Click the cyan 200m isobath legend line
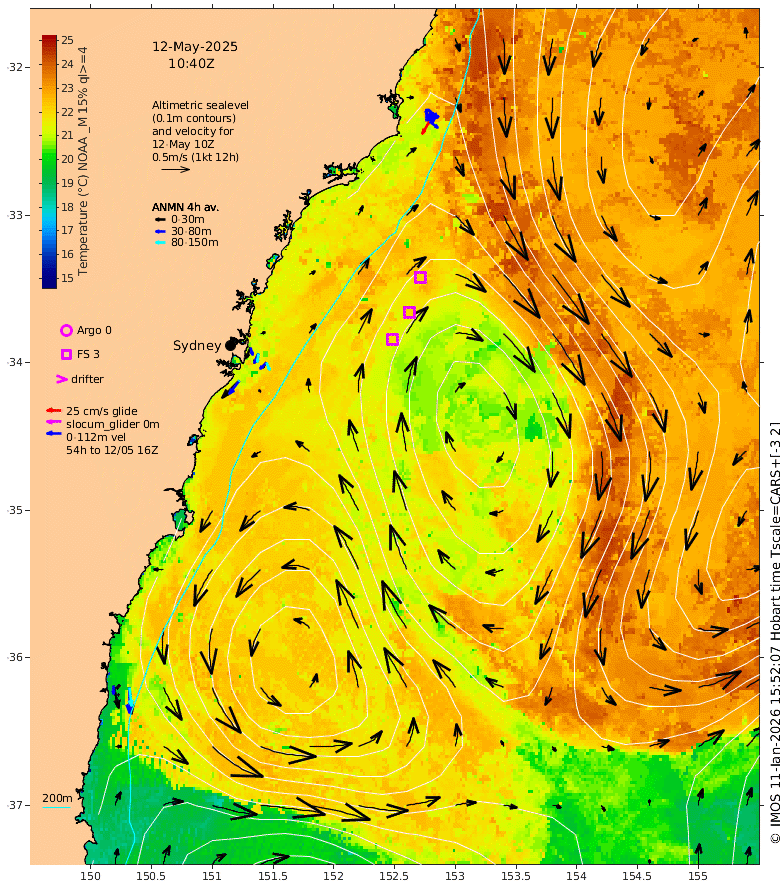This screenshot has height=890, width=780. click(57, 807)
